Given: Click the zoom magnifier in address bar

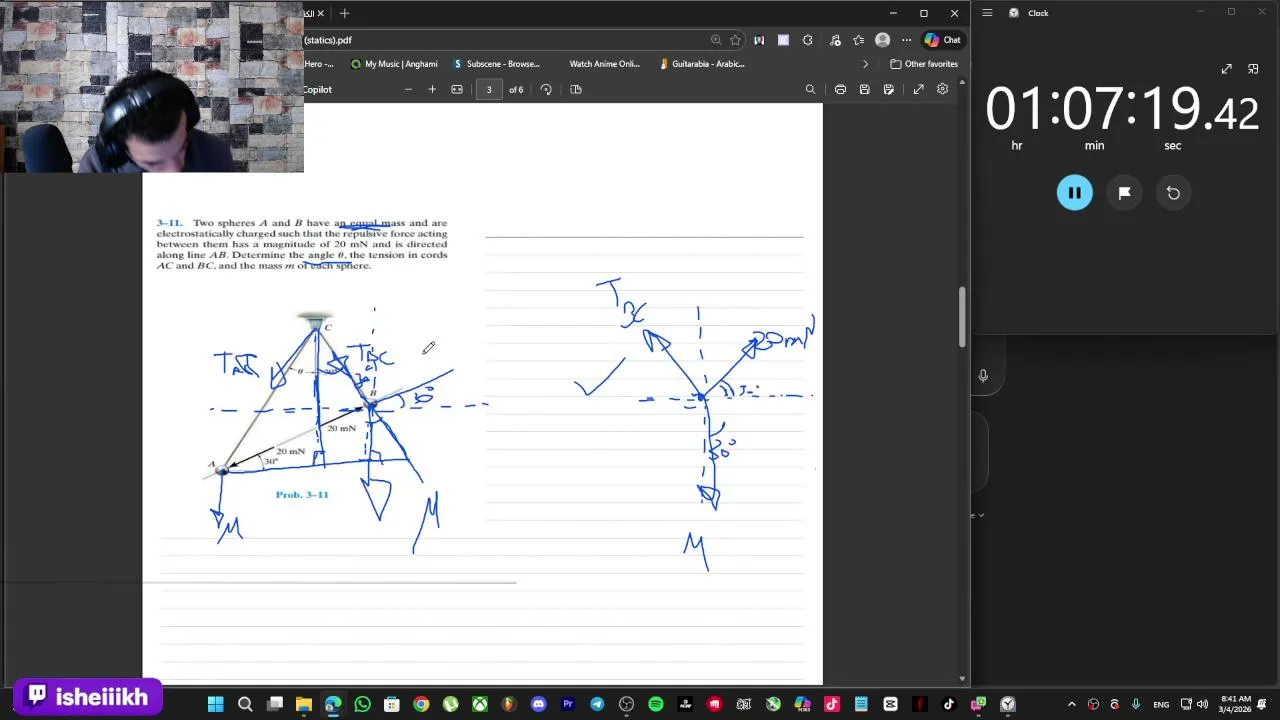Looking at the screenshot, I should tap(716, 40).
